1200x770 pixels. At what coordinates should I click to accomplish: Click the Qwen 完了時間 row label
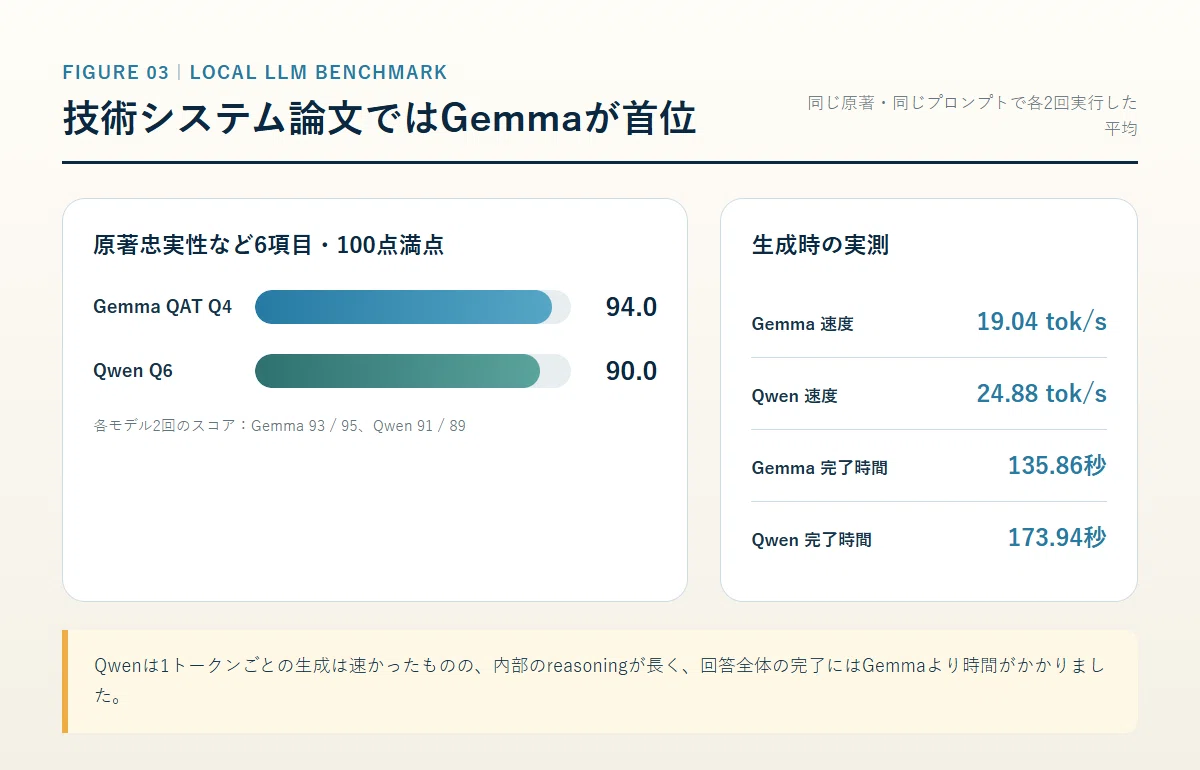[811, 540]
